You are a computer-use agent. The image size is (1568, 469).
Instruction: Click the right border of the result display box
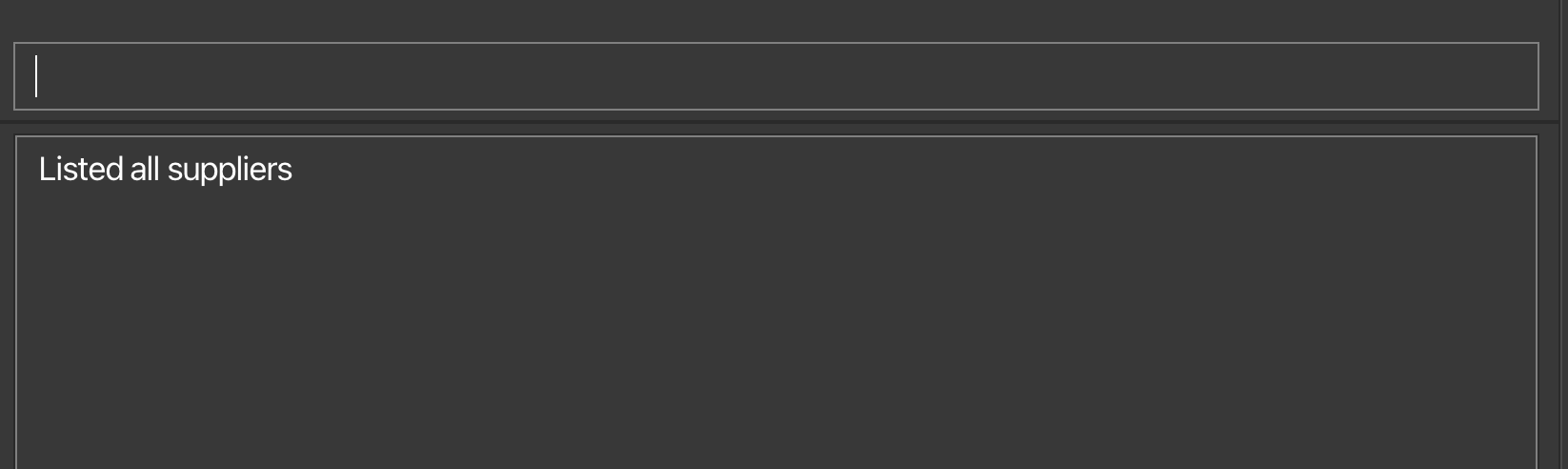tap(1537, 302)
